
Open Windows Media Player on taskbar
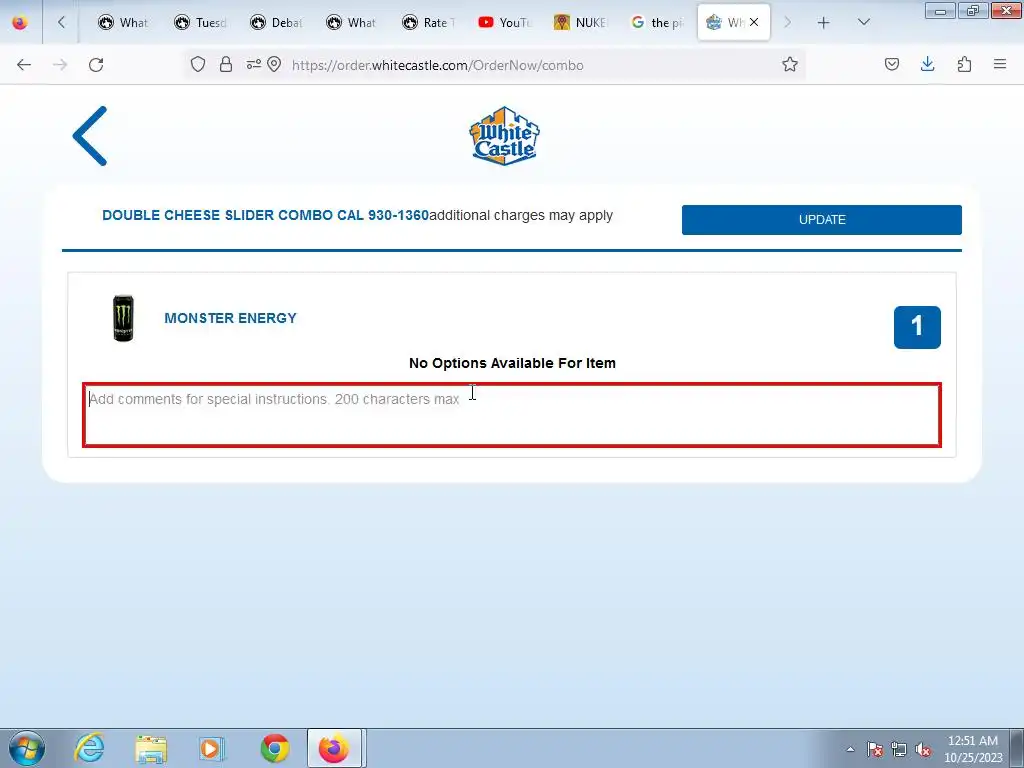(212, 748)
